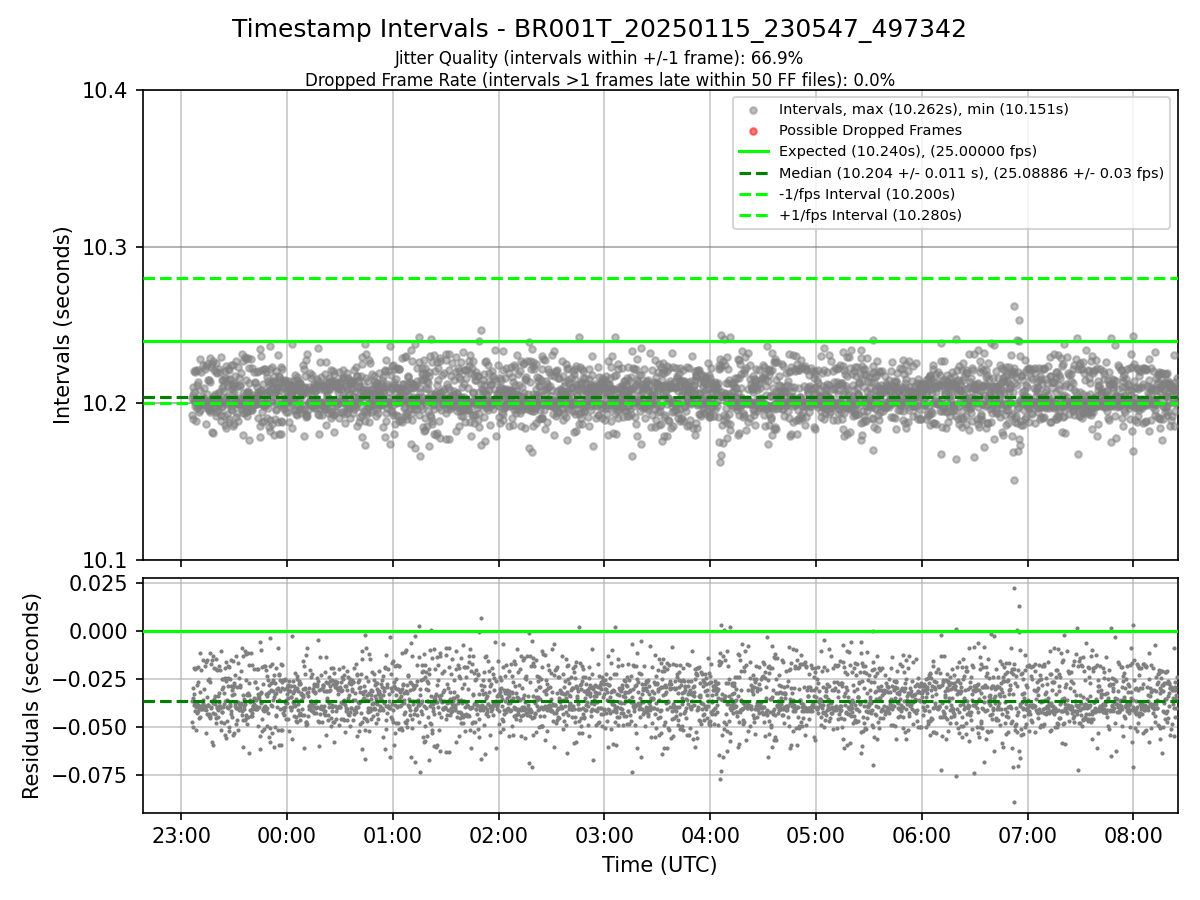Click the 'Intervals (seconds)' y-axis label

tap(63, 325)
